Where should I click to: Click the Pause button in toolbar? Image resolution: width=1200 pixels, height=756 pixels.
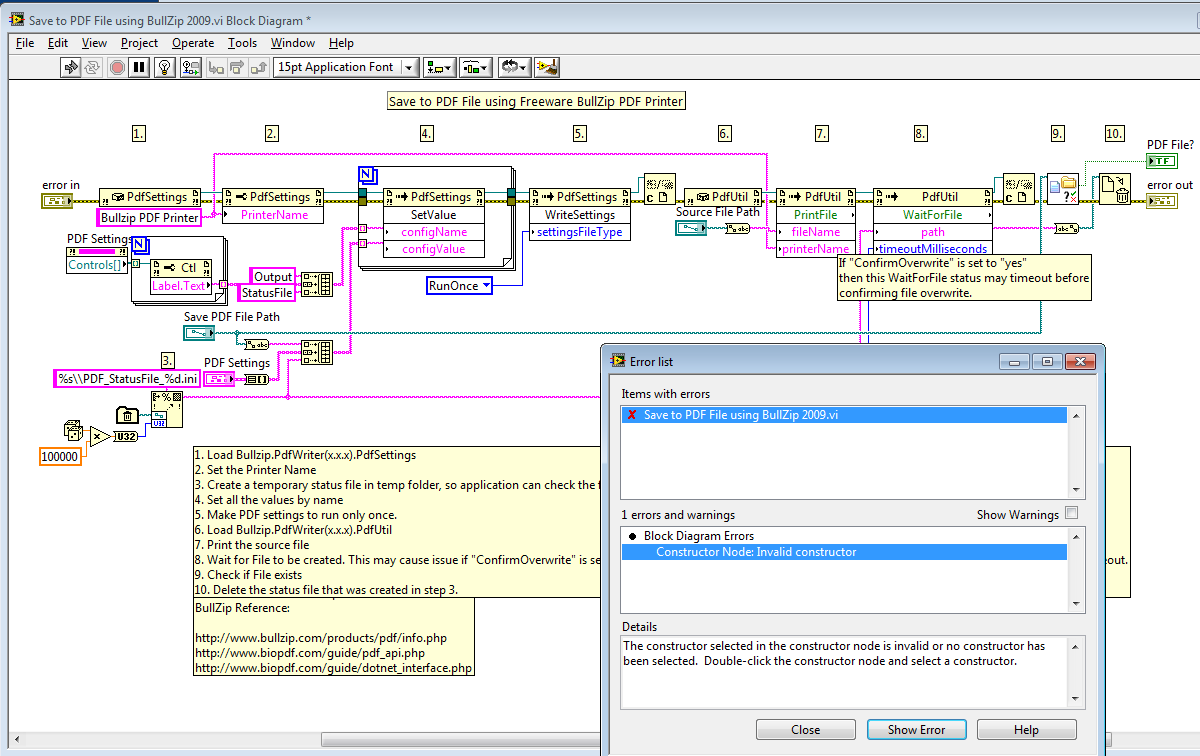(140, 67)
